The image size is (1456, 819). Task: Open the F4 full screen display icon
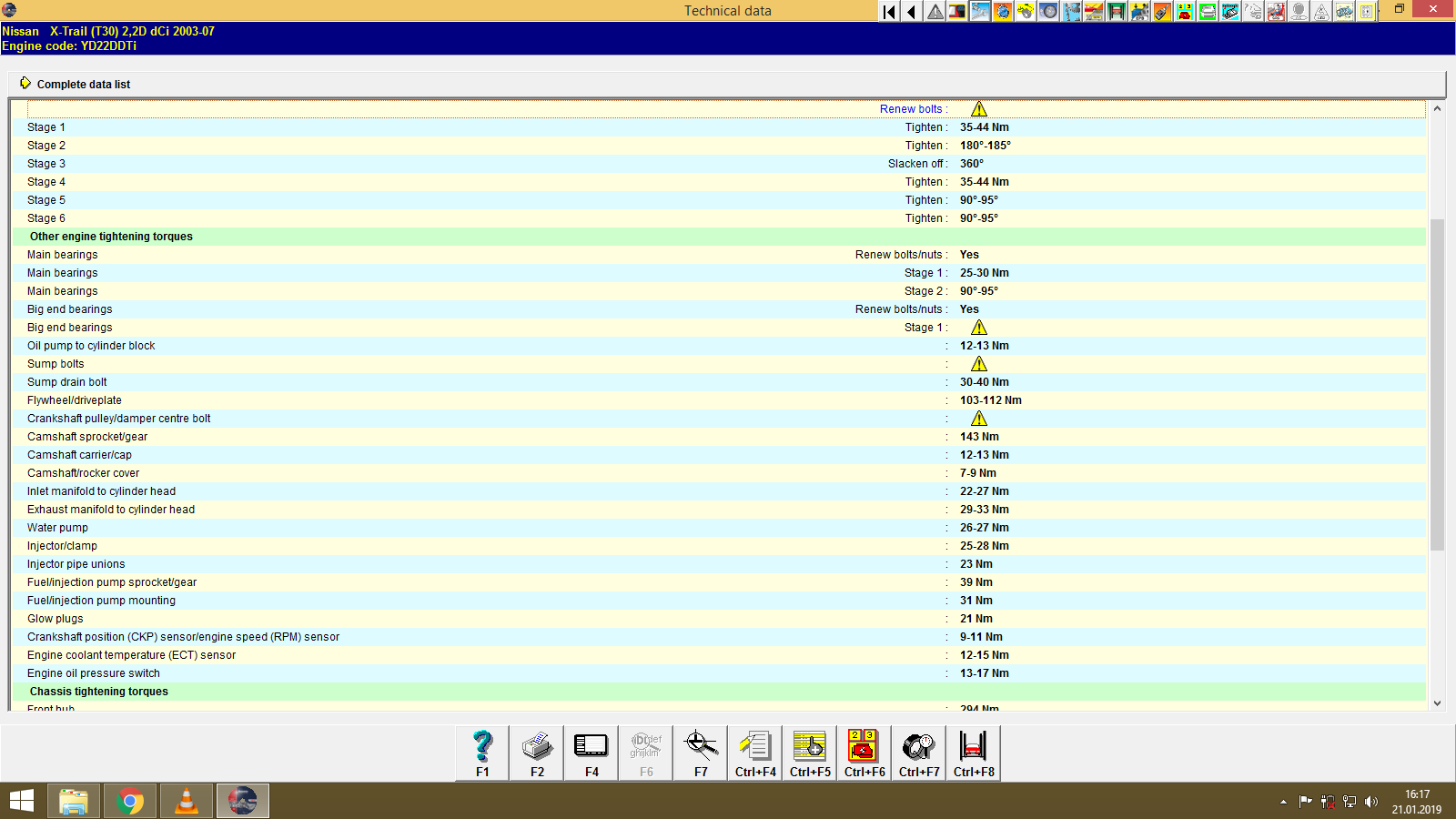[x=591, y=752]
